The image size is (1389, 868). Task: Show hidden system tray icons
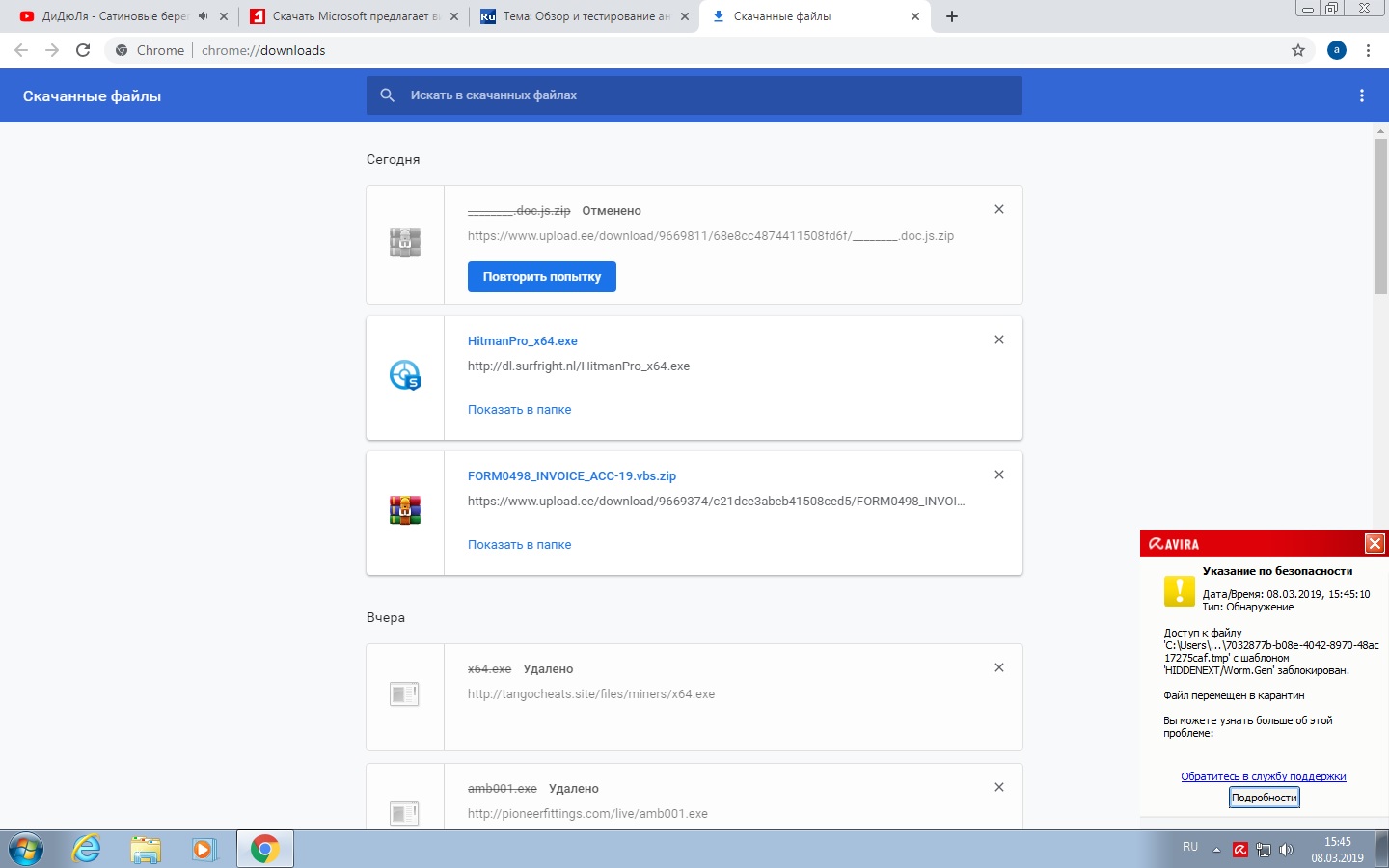point(1216,850)
